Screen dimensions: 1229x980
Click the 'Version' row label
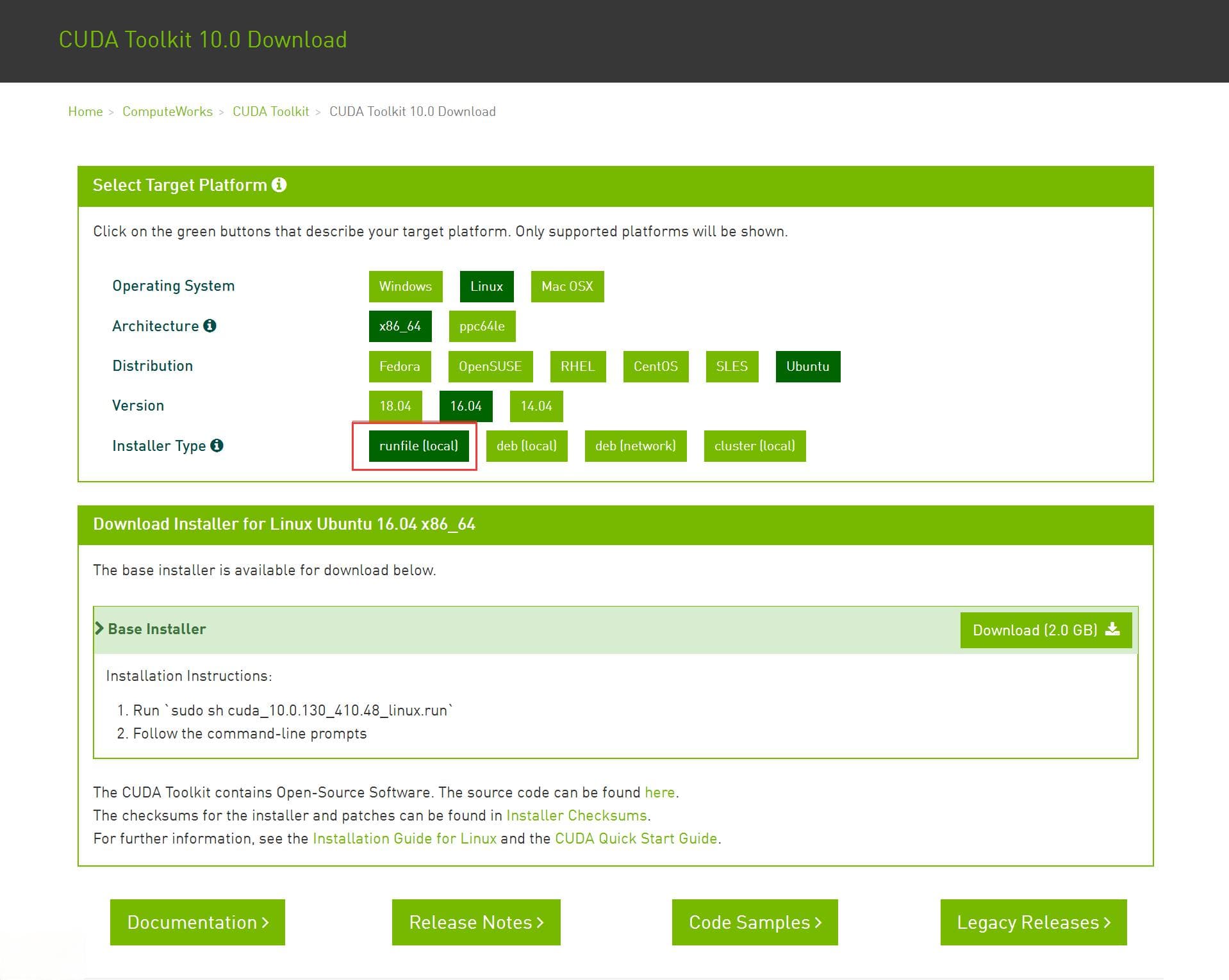click(x=138, y=405)
